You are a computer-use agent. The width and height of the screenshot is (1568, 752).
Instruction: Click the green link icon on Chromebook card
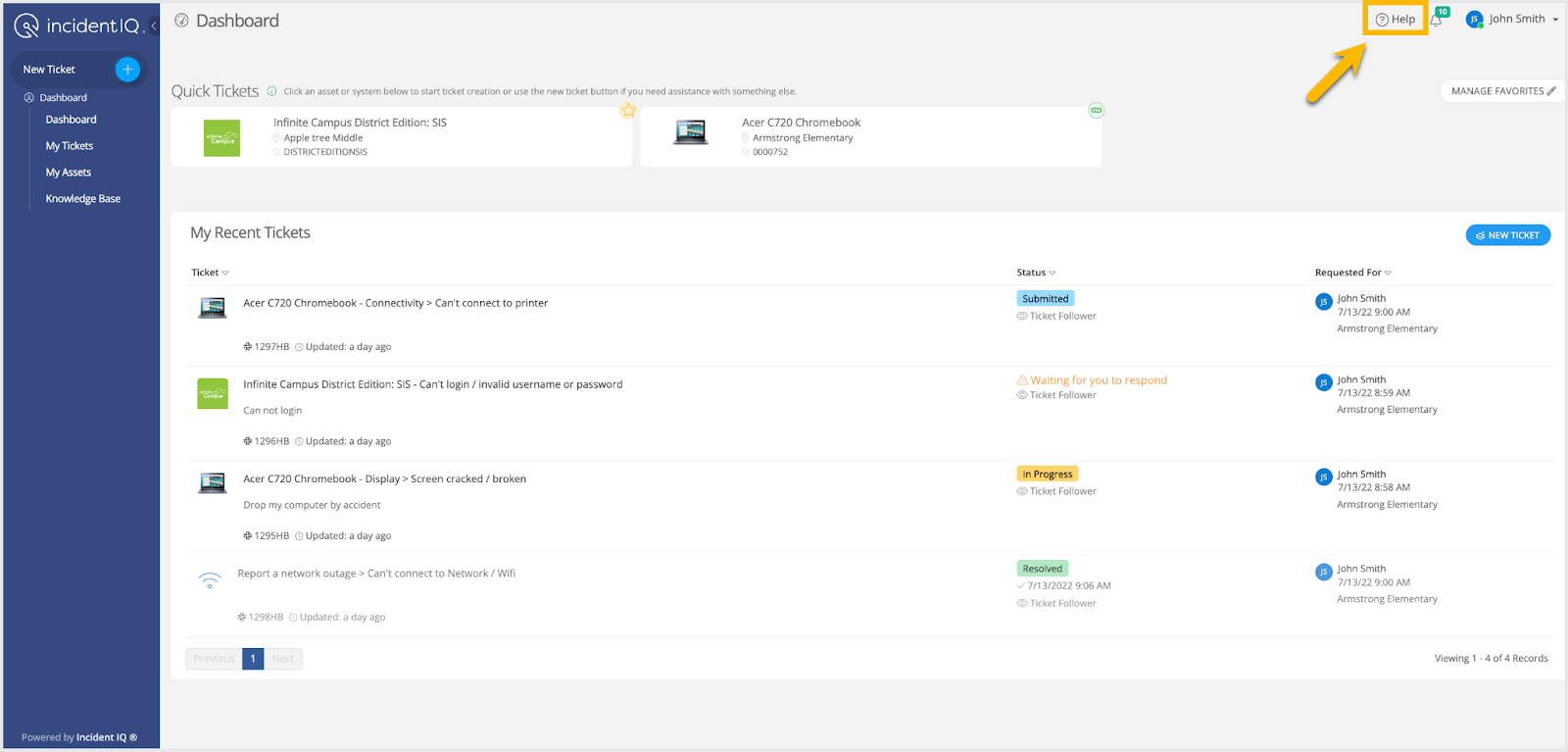1097,111
